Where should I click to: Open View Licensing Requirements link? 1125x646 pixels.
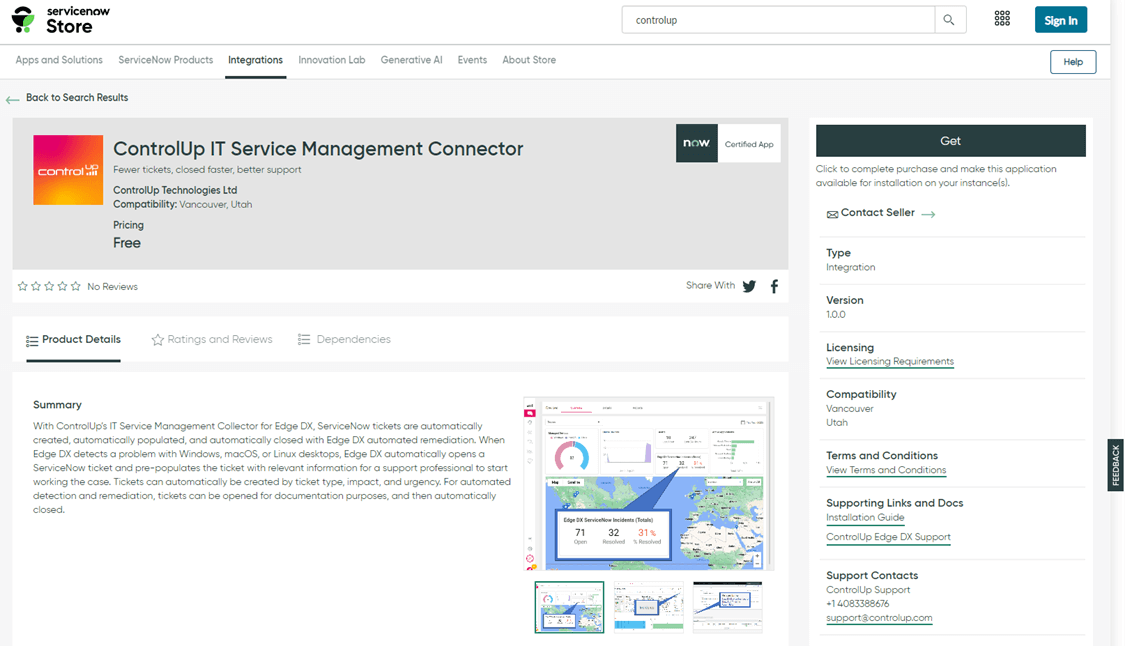889,362
